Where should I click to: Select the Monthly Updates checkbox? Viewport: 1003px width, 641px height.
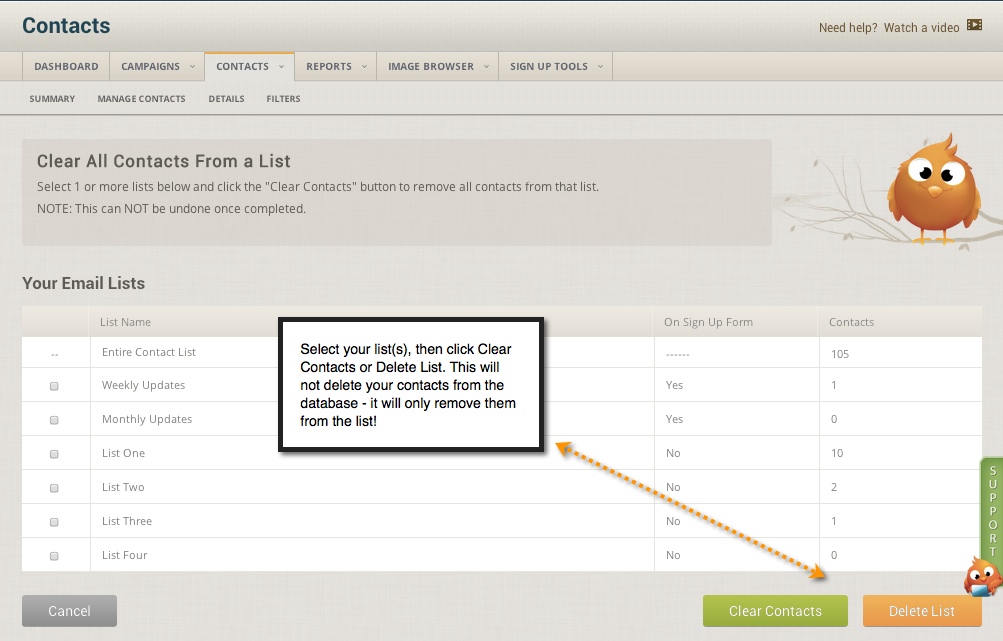coord(56,419)
